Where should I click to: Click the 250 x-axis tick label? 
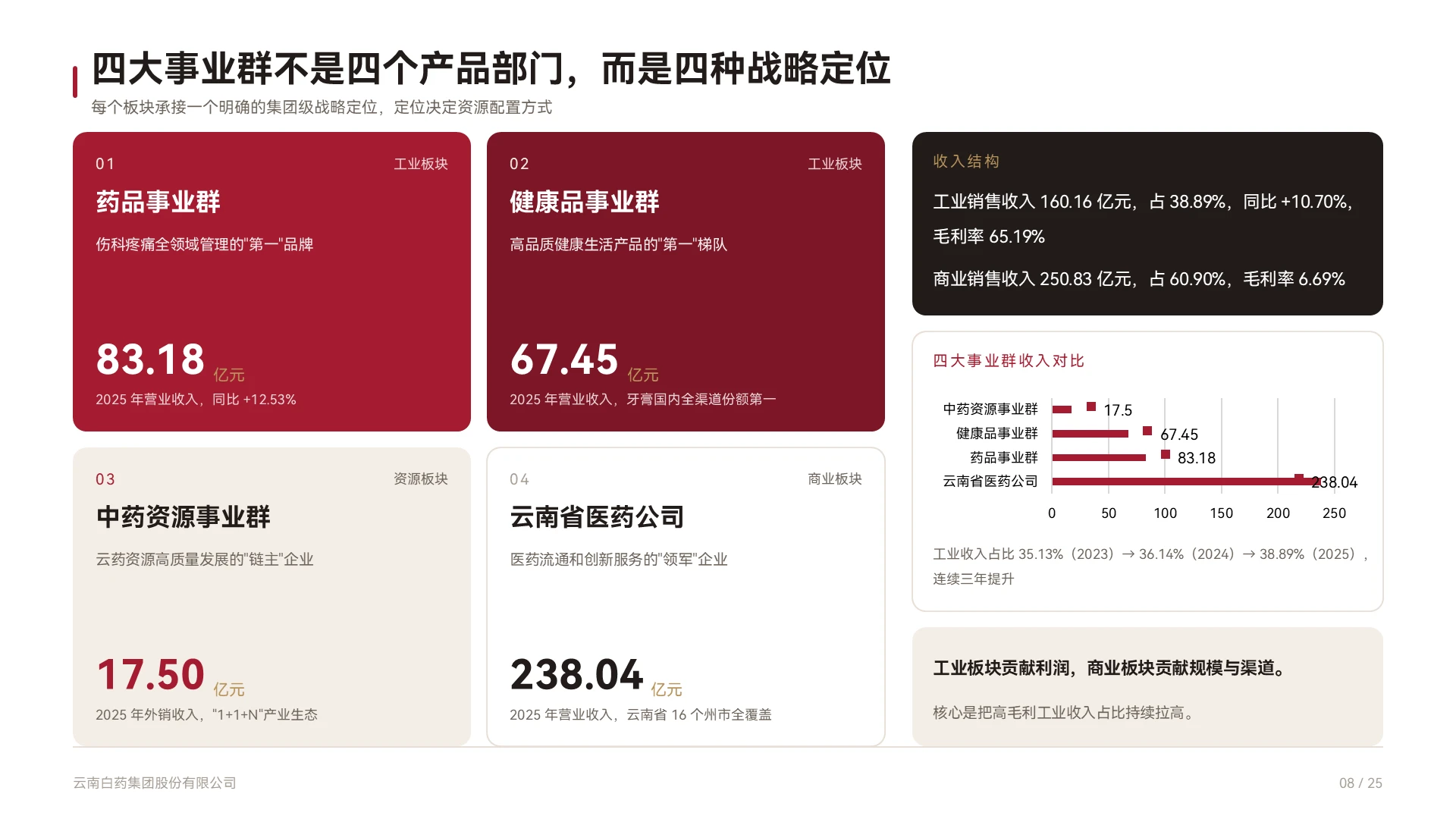click(x=1335, y=513)
